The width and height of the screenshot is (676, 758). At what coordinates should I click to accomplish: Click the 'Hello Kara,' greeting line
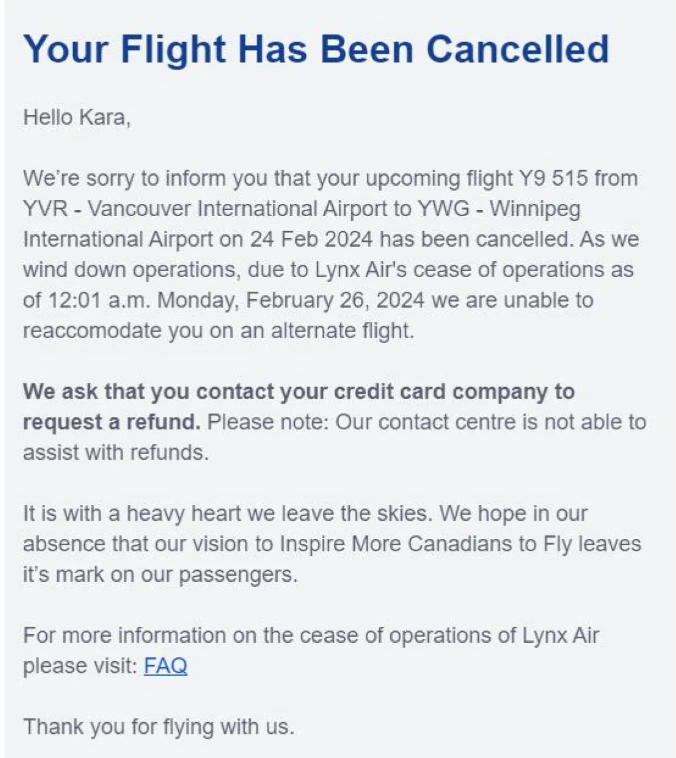(77, 117)
